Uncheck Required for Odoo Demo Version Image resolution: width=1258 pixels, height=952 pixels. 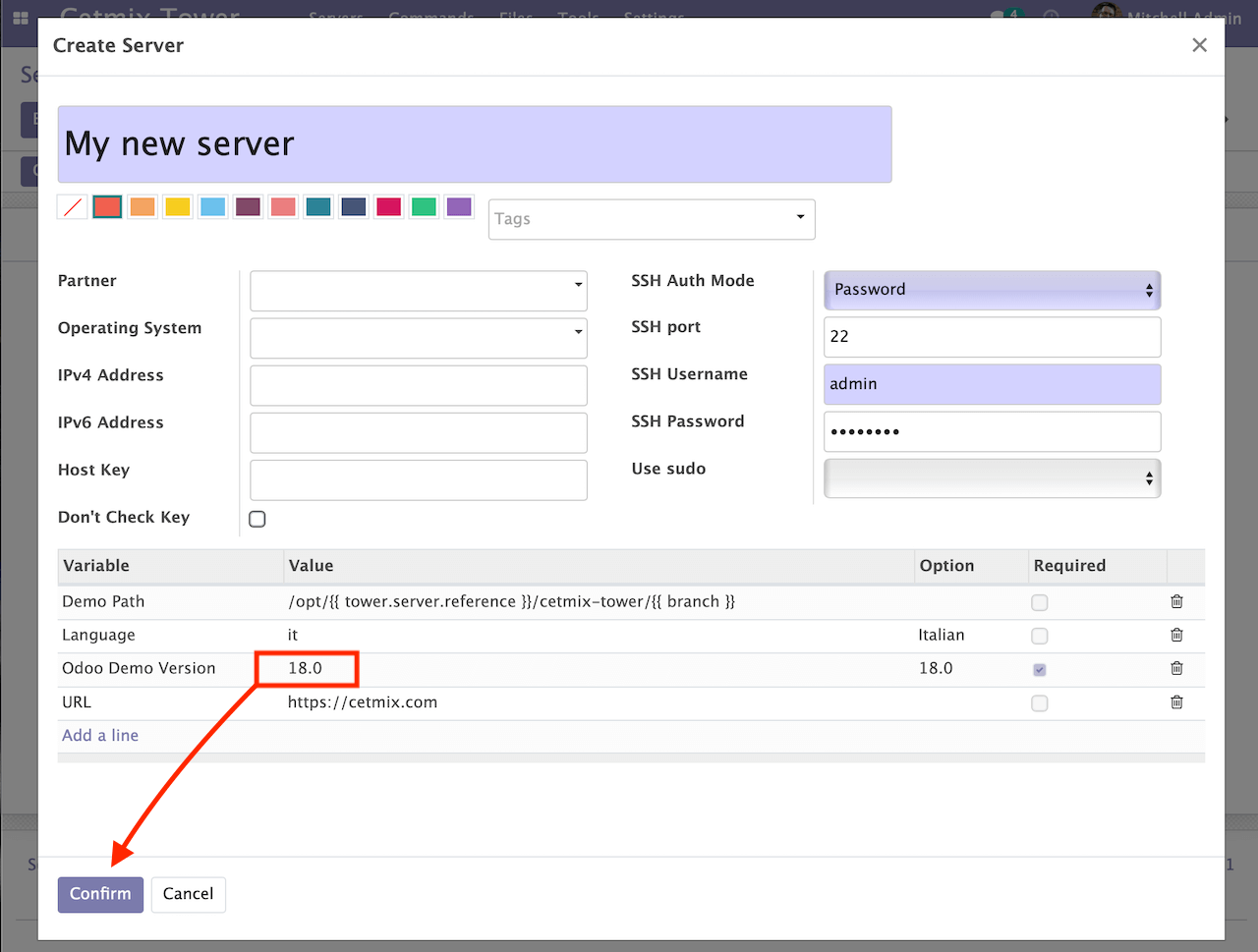pyautogui.click(x=1039, y=669)
